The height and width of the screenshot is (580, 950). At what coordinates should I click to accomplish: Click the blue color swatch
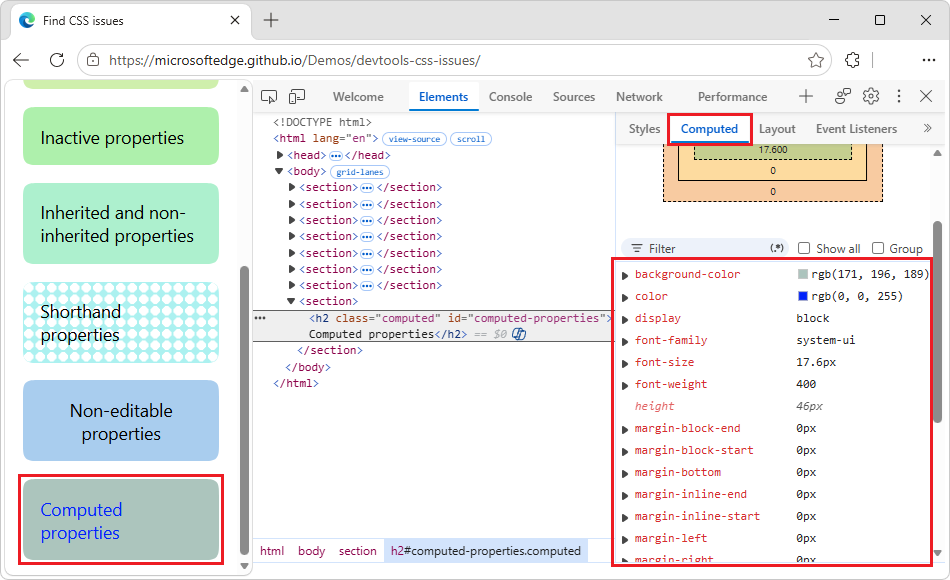[803, 296]
